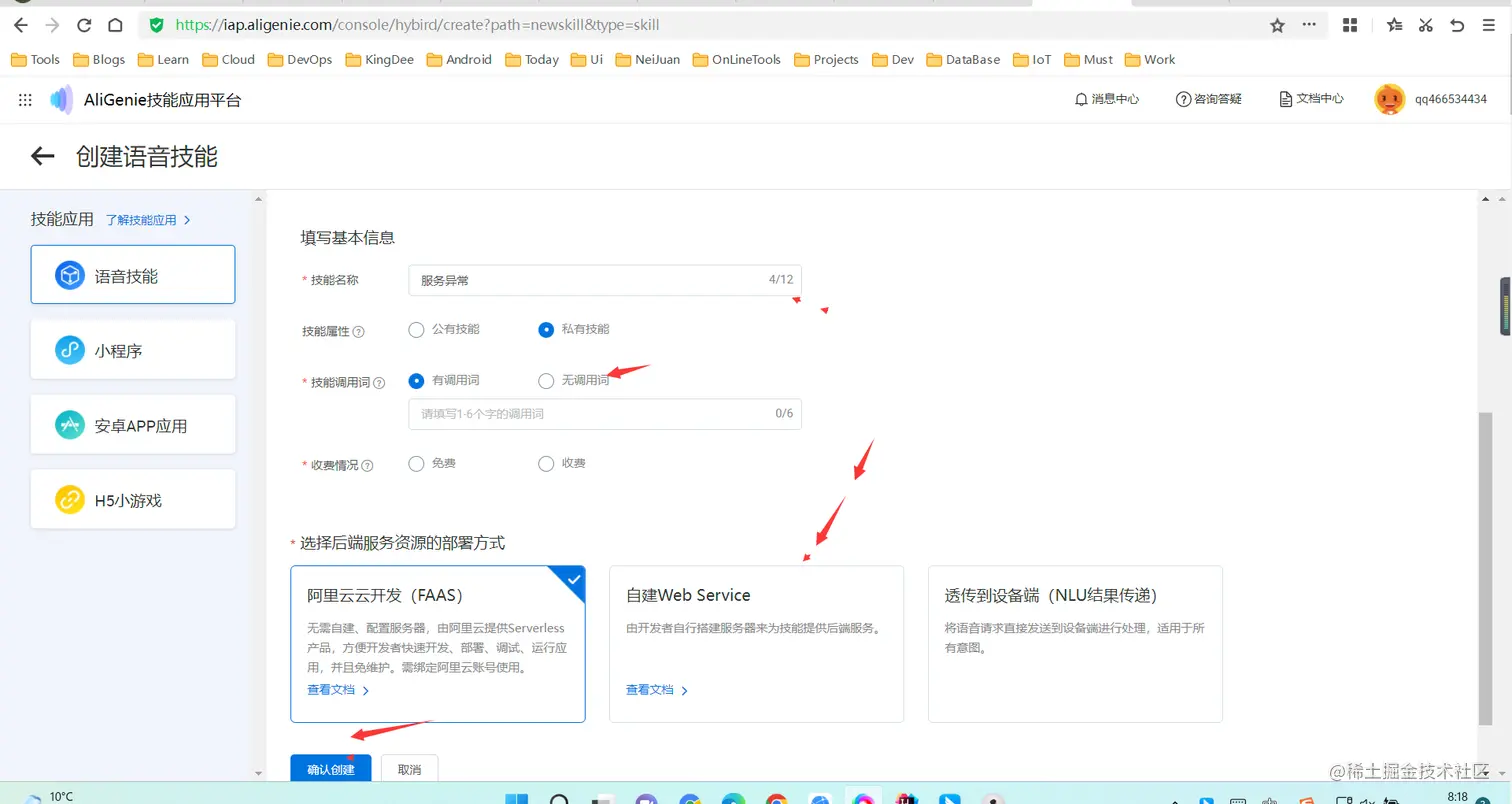Click the 确认创建 button

point(331,769)
